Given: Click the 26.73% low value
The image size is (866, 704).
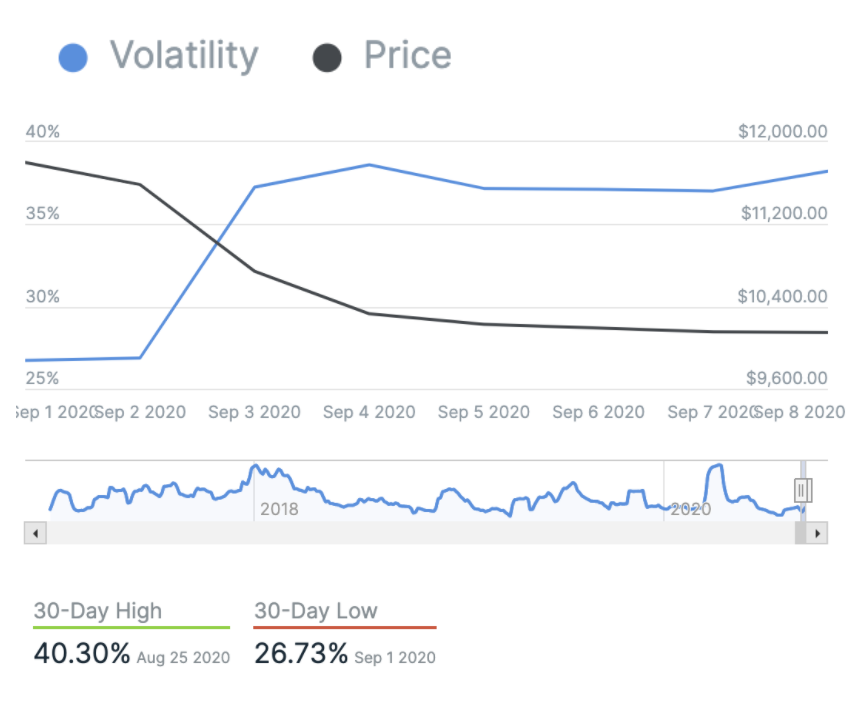Looking at the screenshot, I should coord(301,655).
